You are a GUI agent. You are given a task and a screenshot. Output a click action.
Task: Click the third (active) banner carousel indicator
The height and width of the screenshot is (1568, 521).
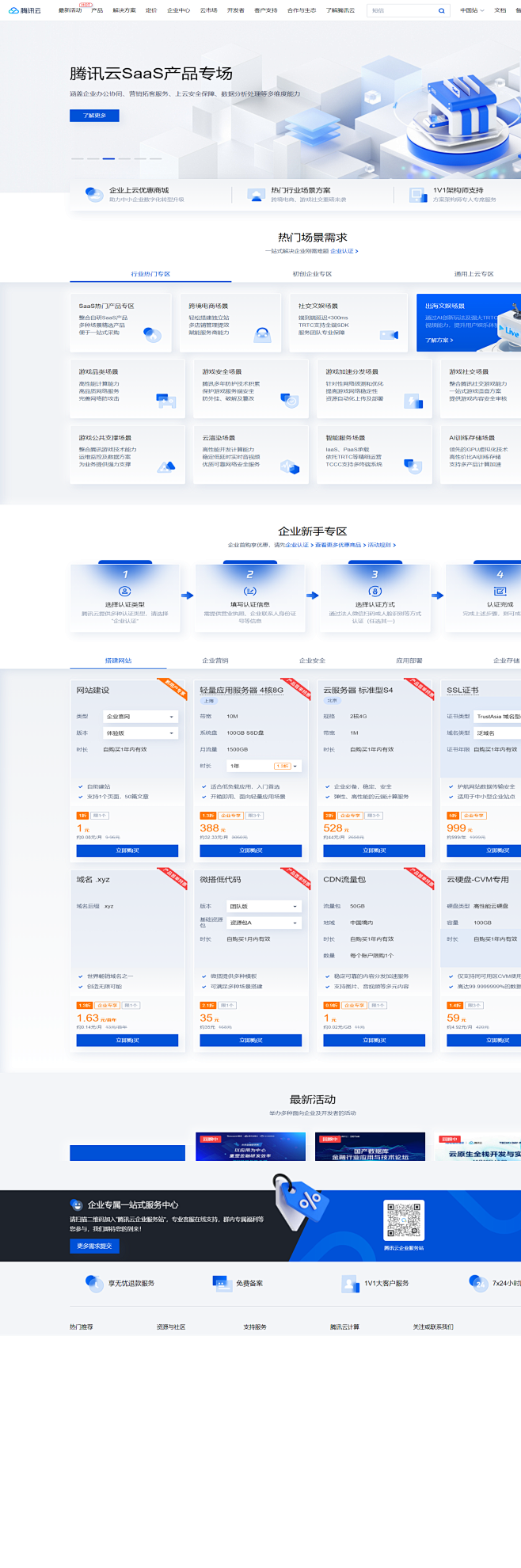point(108,158)
